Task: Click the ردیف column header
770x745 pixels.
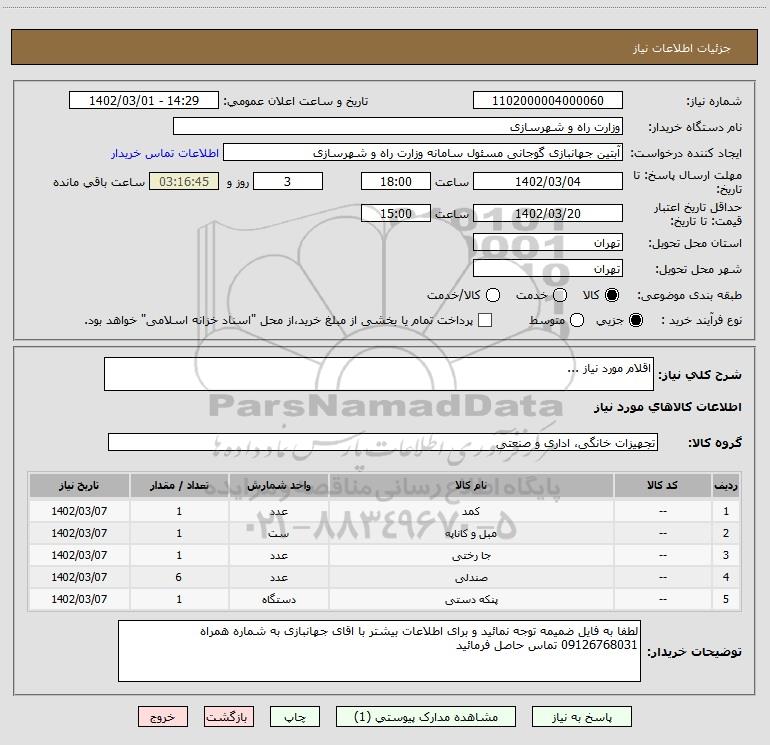Action: 726,485
